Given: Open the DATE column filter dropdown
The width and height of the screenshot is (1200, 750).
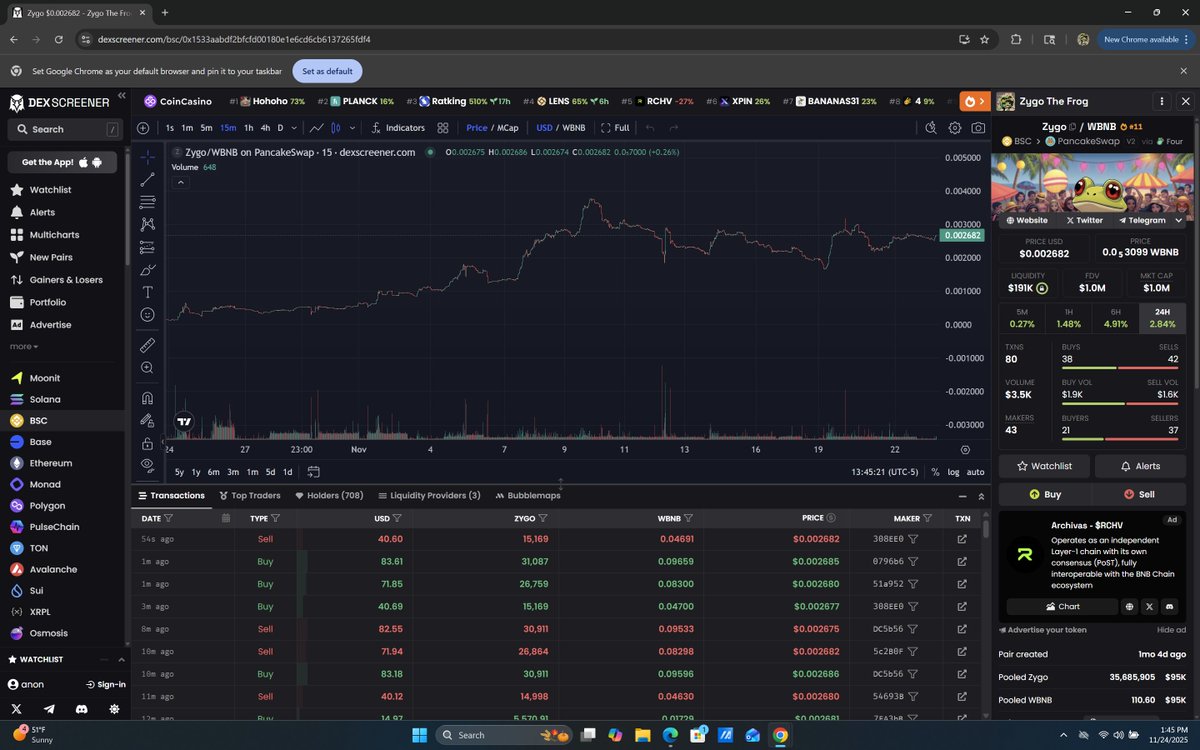Looking at the screenshot, I should click(171, 518).
